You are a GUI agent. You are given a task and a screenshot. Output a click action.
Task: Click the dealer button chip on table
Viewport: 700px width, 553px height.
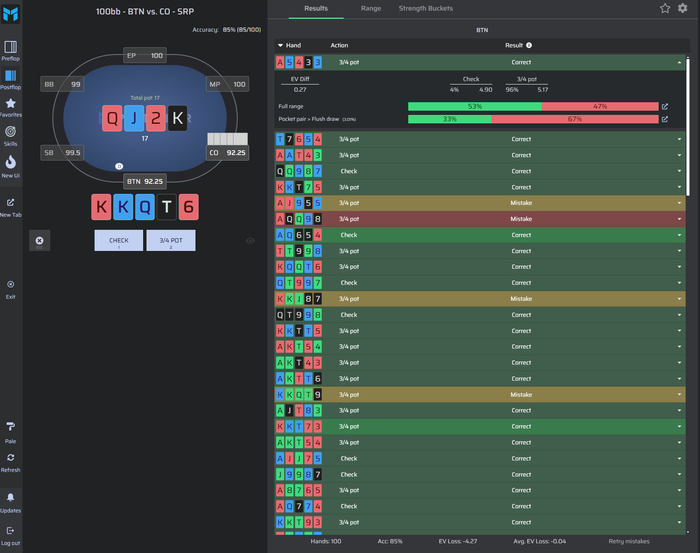coord(119,166)
